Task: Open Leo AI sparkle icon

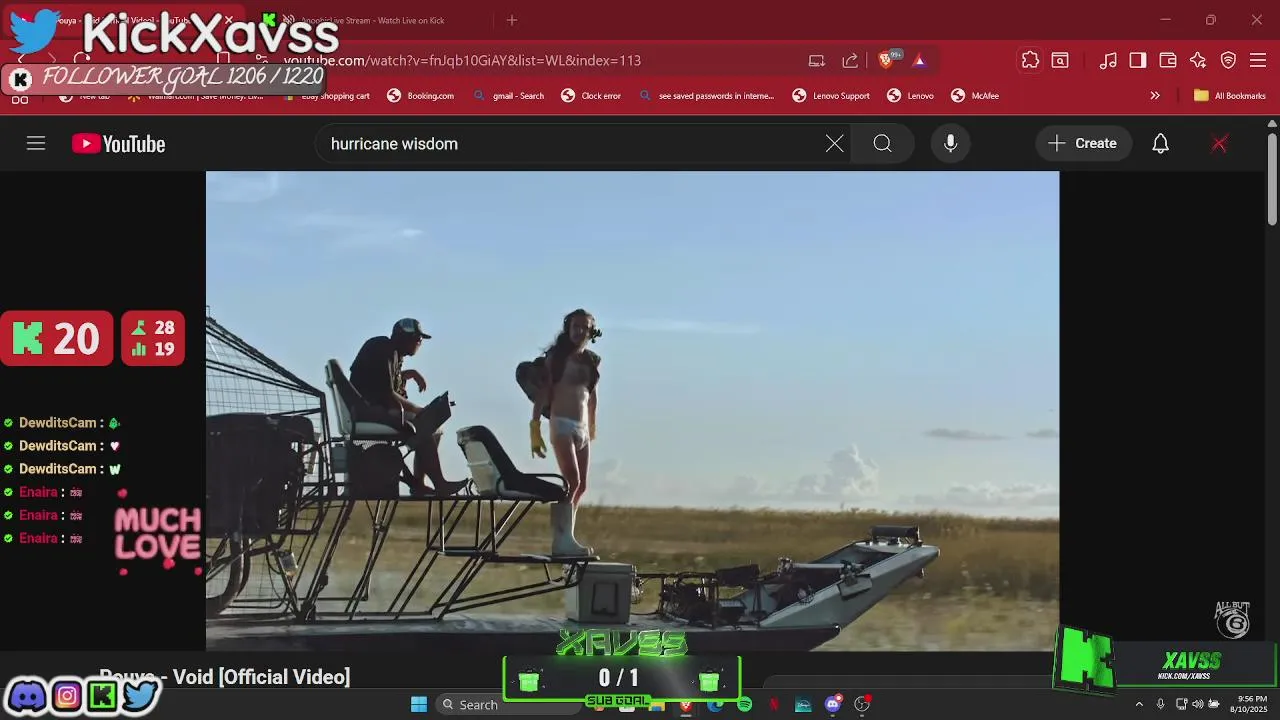Action: coord(1198,60)
